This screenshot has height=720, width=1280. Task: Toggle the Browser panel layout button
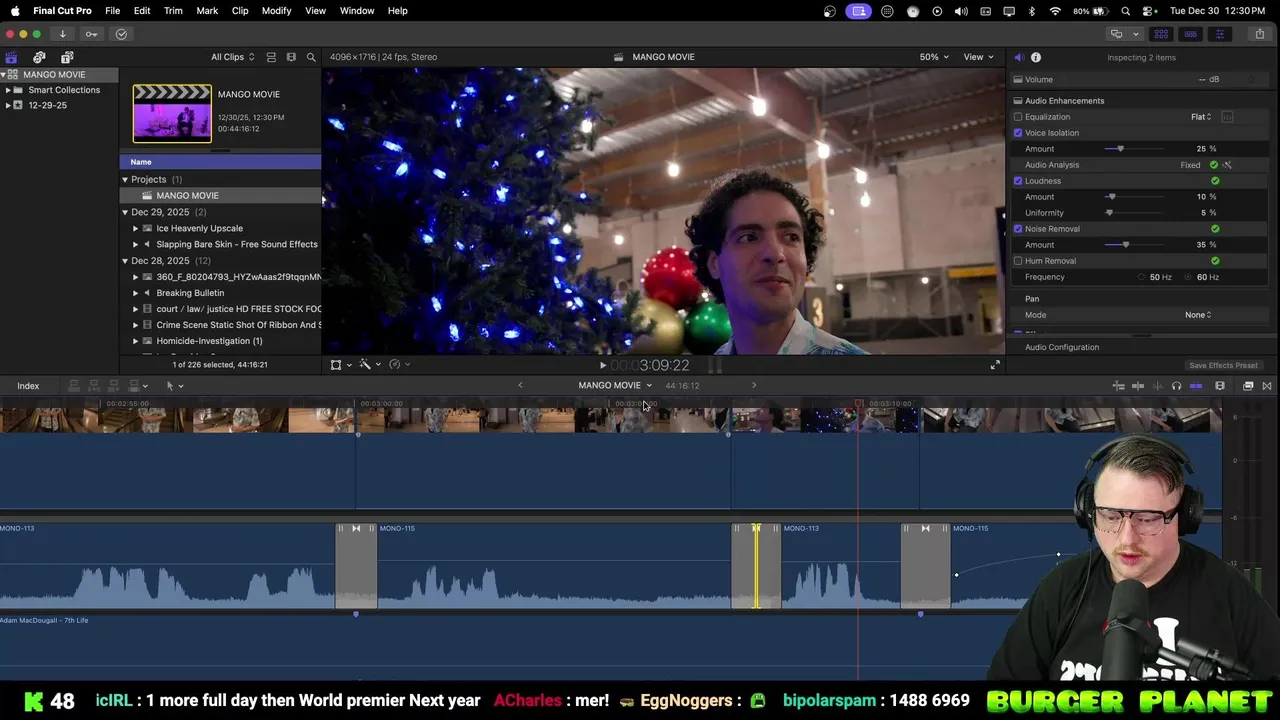click(1161, 34)
